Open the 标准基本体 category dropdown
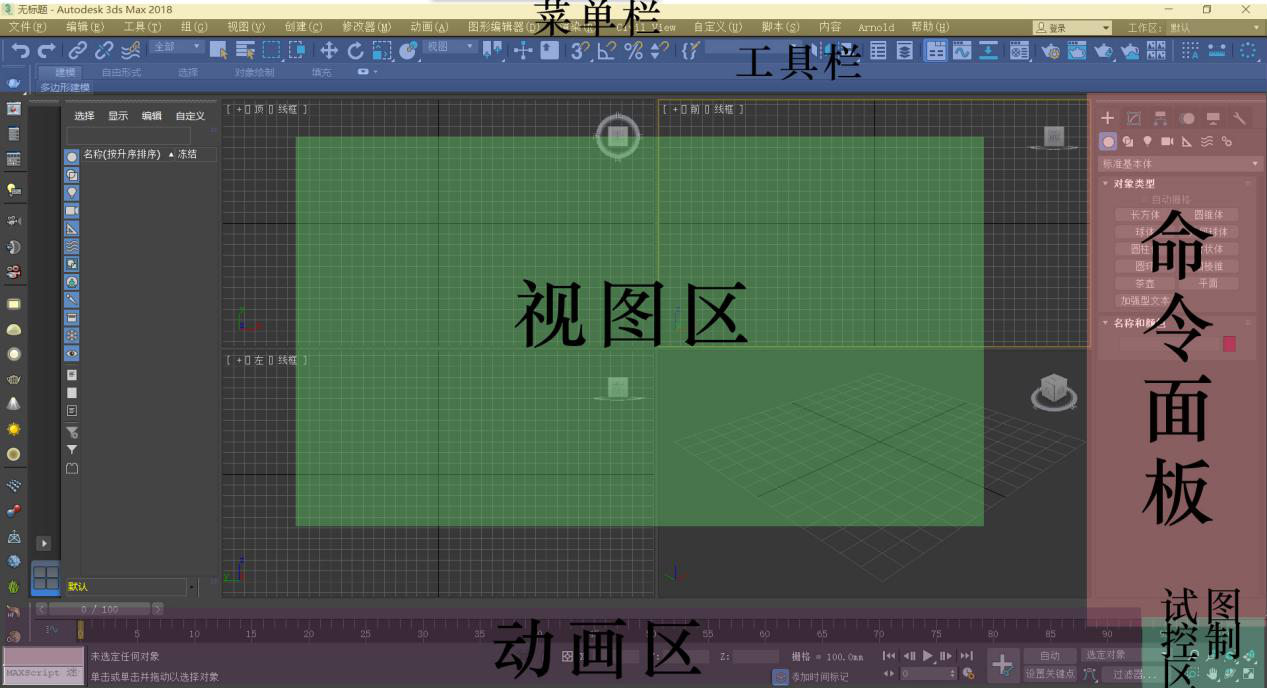This screenshot has width=1267, height=688. (x=1179, y=163)
